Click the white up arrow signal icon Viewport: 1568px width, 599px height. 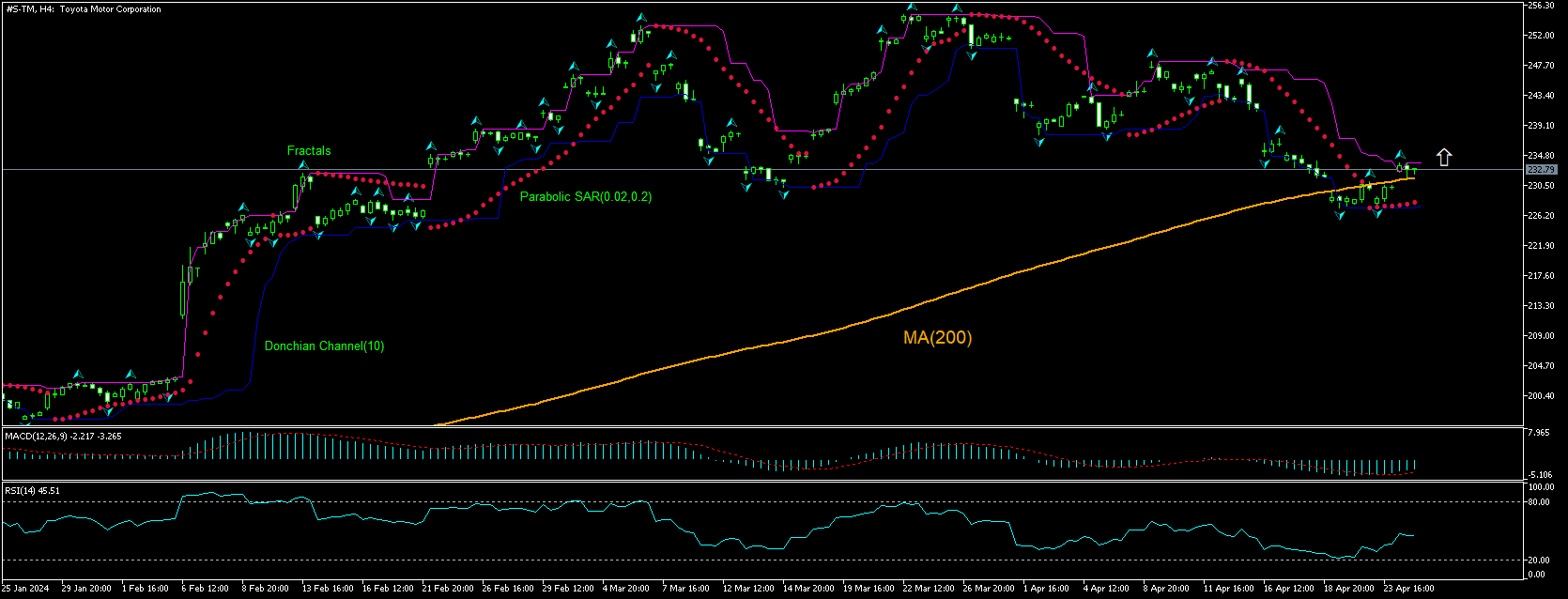point(1444,158)
